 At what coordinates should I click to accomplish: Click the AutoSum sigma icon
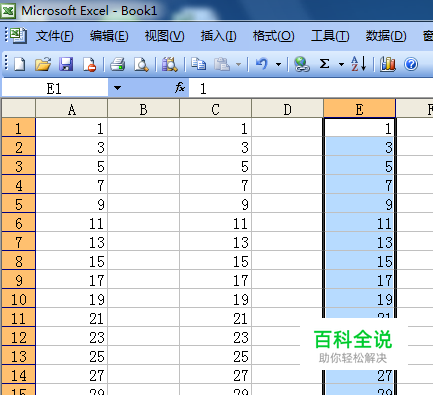point(324,64)
